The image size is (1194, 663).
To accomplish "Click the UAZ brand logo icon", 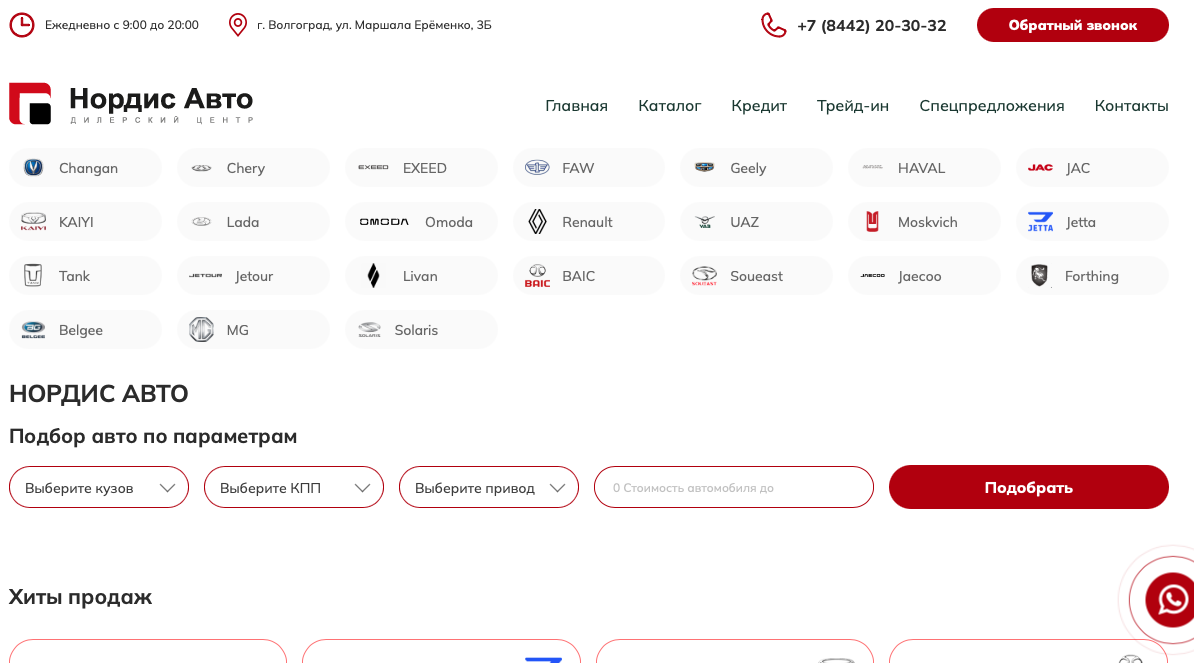I will pos(704,222).
